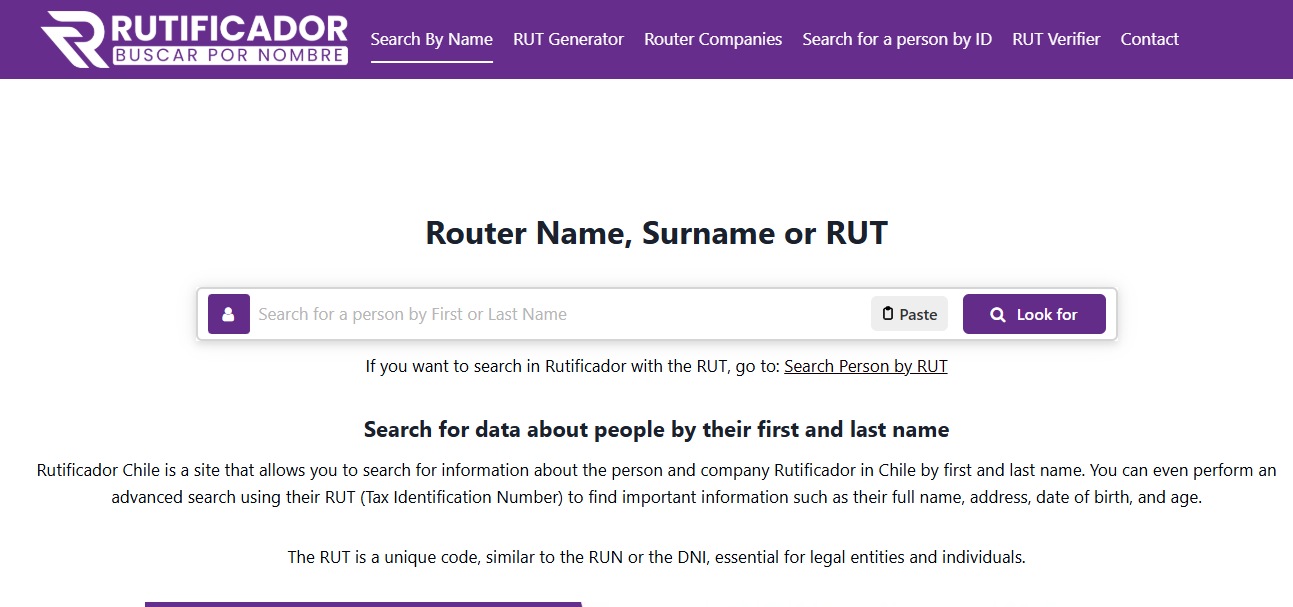Follow the Search Person by RUT link
Screen dimensions: 1293x607
pos(866,366)
